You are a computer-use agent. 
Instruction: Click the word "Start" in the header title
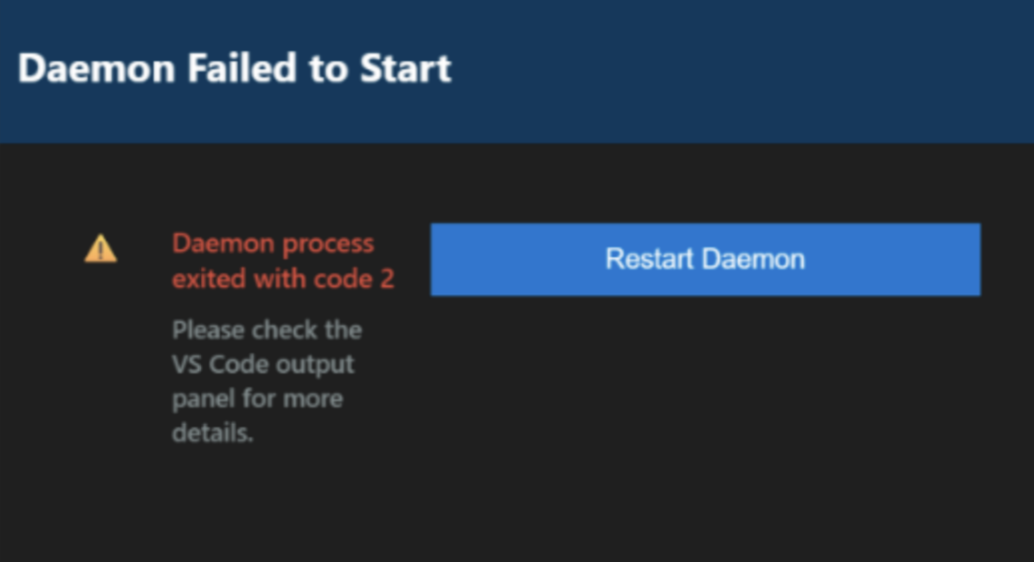point(410,69)
